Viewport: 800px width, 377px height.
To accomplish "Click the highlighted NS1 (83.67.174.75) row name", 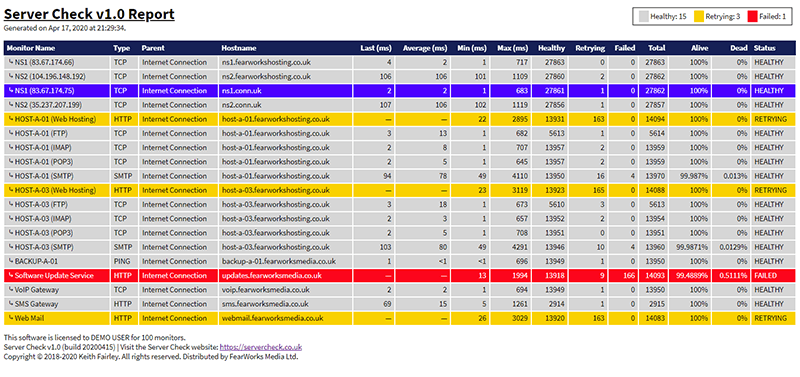I will 44,91.
